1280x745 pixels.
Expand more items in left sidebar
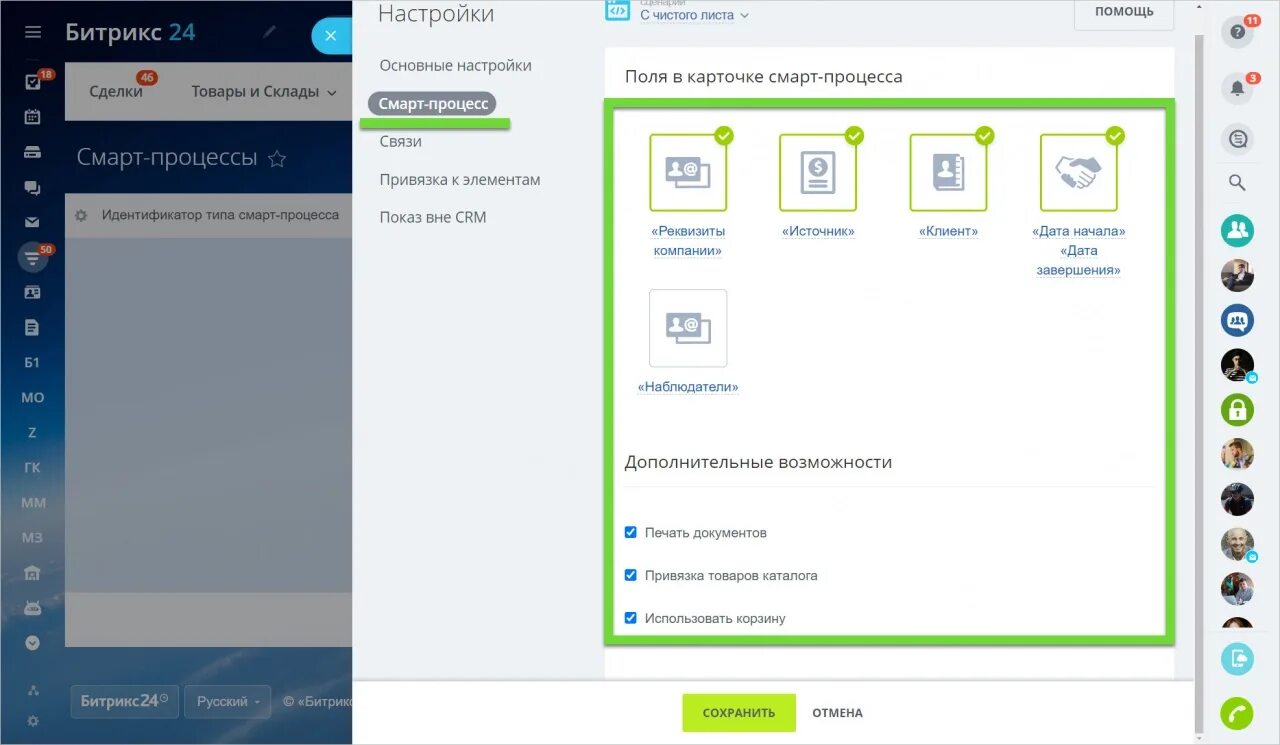click(x=32, y=643)
